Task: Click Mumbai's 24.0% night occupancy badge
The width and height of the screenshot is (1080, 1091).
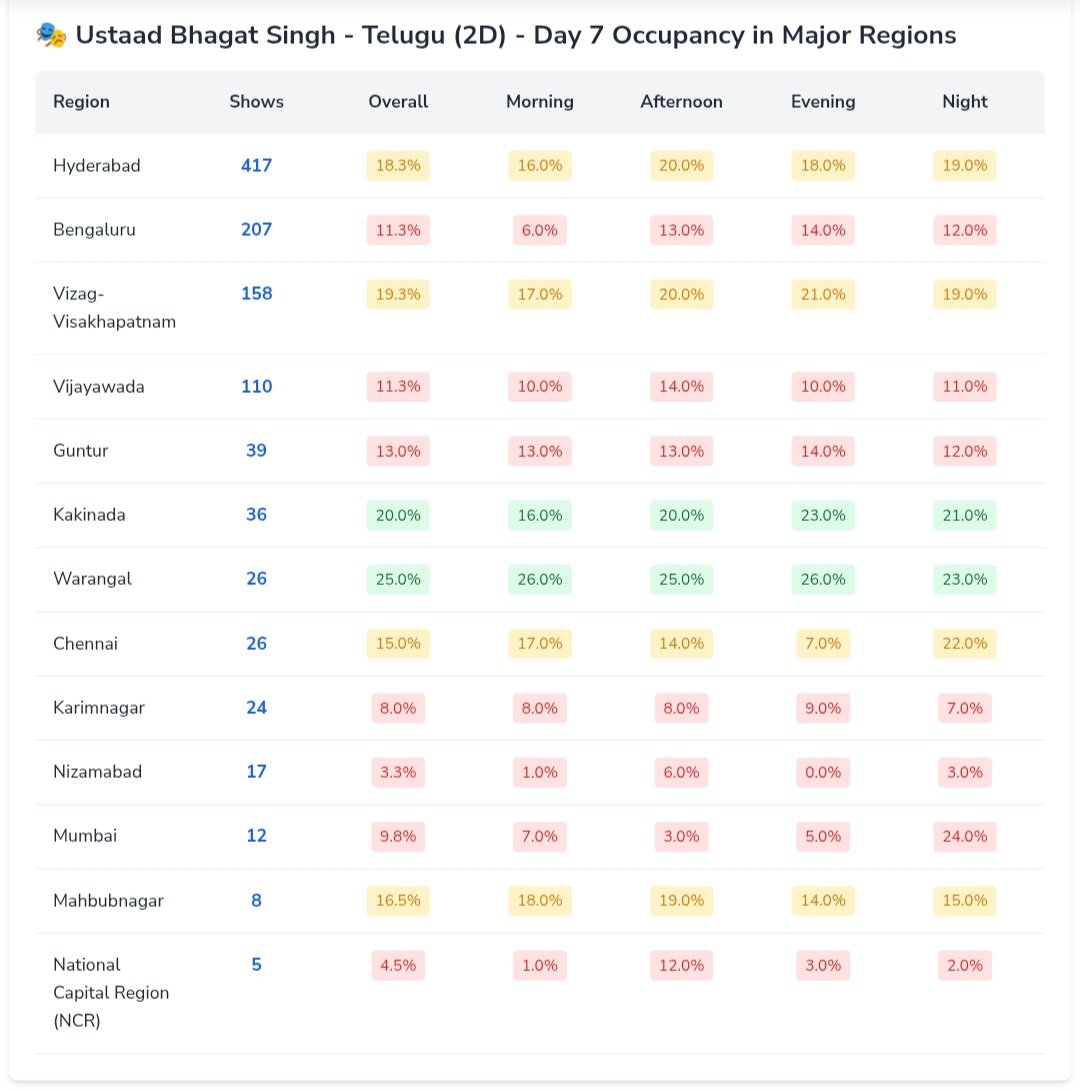Action: pos(965,837)
